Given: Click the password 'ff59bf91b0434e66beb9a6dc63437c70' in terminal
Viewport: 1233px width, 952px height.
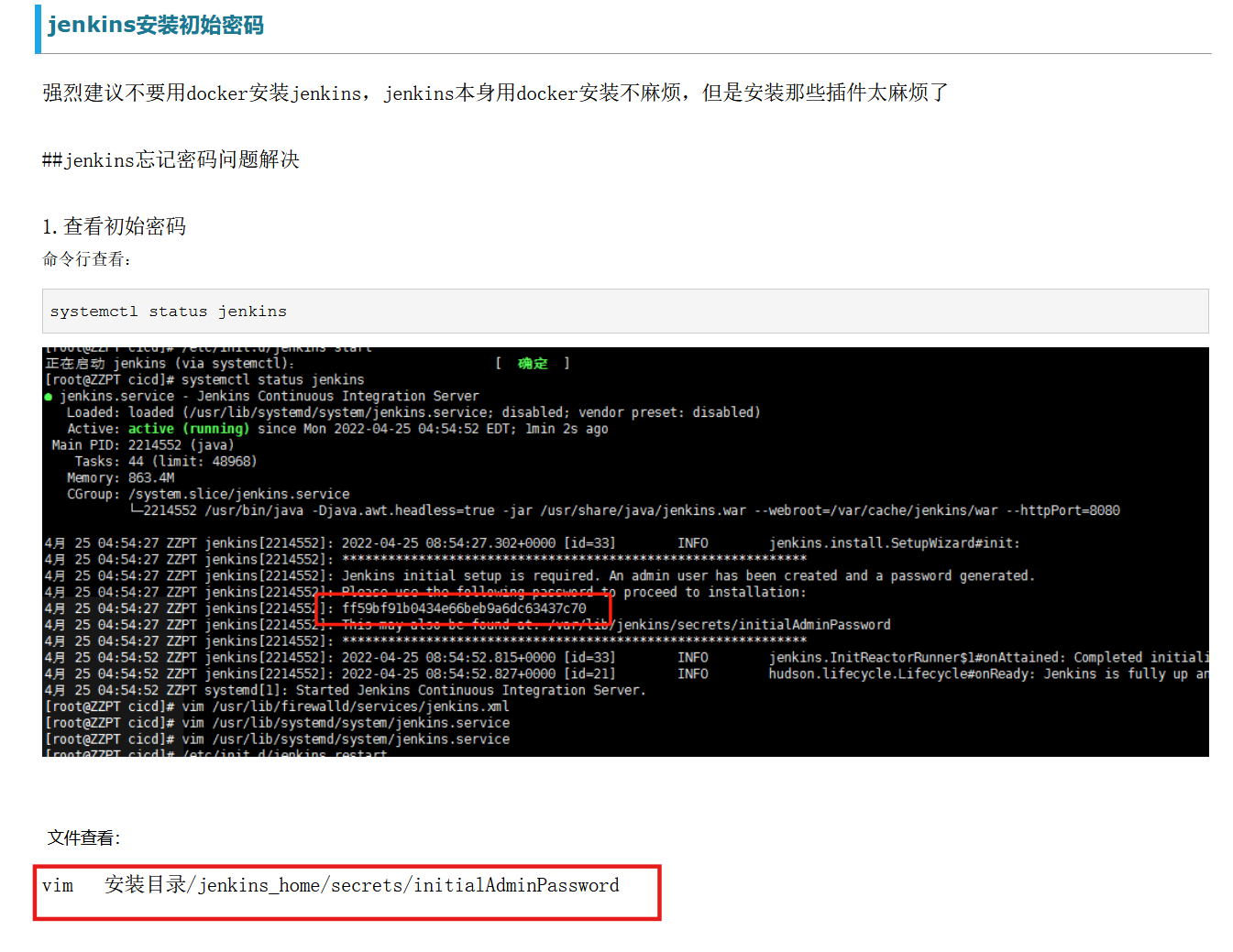Looking at the screenshot, I should pyautogui.click(x=464, y=608).
